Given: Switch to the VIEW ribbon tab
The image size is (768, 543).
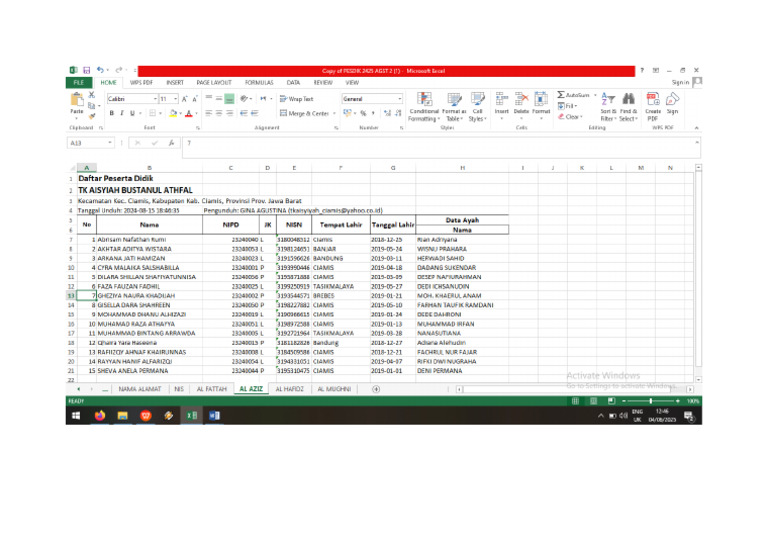Looking at the screenshot, I should (x=352, y=83).
